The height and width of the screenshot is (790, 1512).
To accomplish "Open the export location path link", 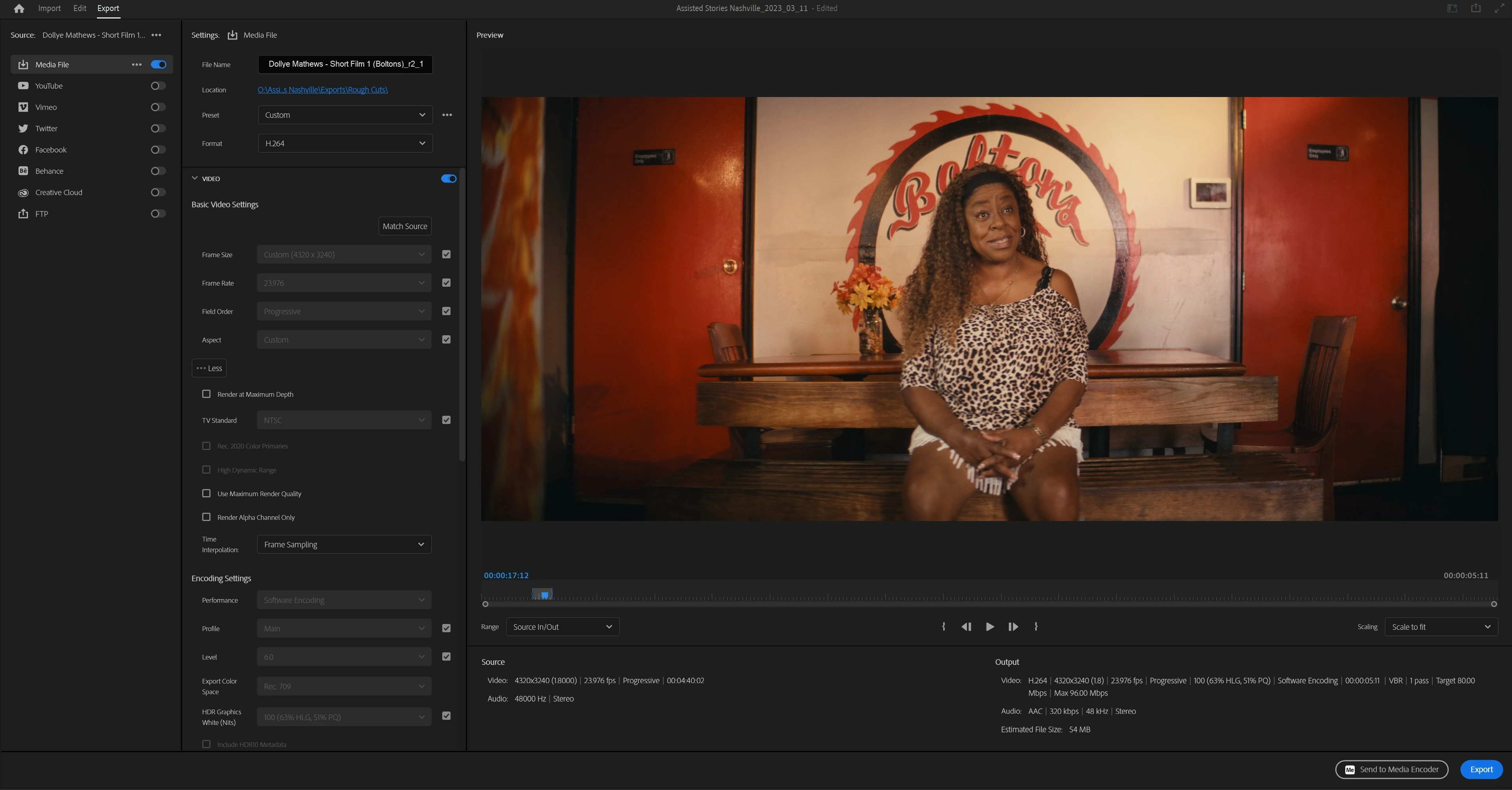I will (x=322, y=90).
